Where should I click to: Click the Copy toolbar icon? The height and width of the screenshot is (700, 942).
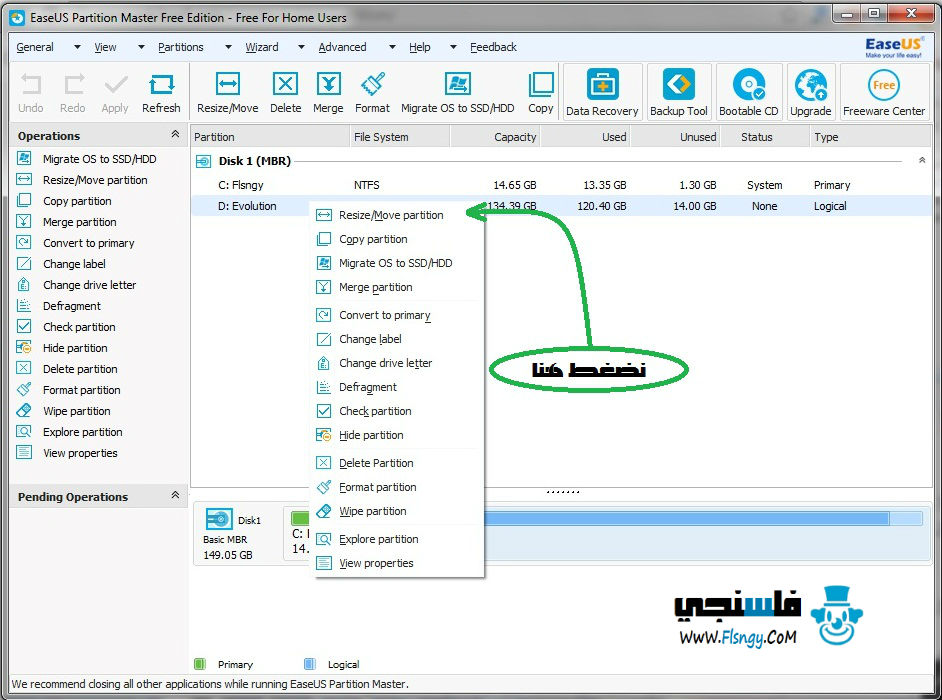[x=541, y=84]
